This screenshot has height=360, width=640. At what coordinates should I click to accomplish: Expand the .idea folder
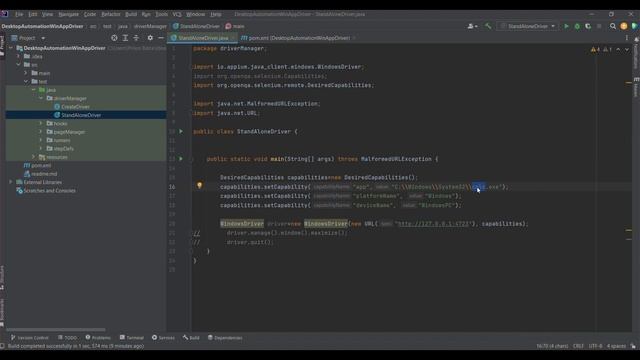coord(18,56)
